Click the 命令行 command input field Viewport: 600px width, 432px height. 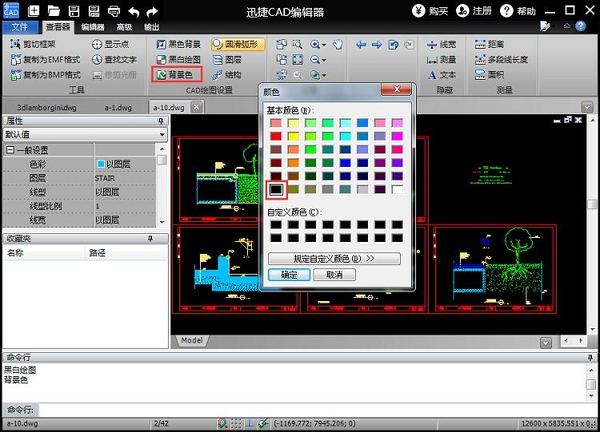tap(300, 410)
